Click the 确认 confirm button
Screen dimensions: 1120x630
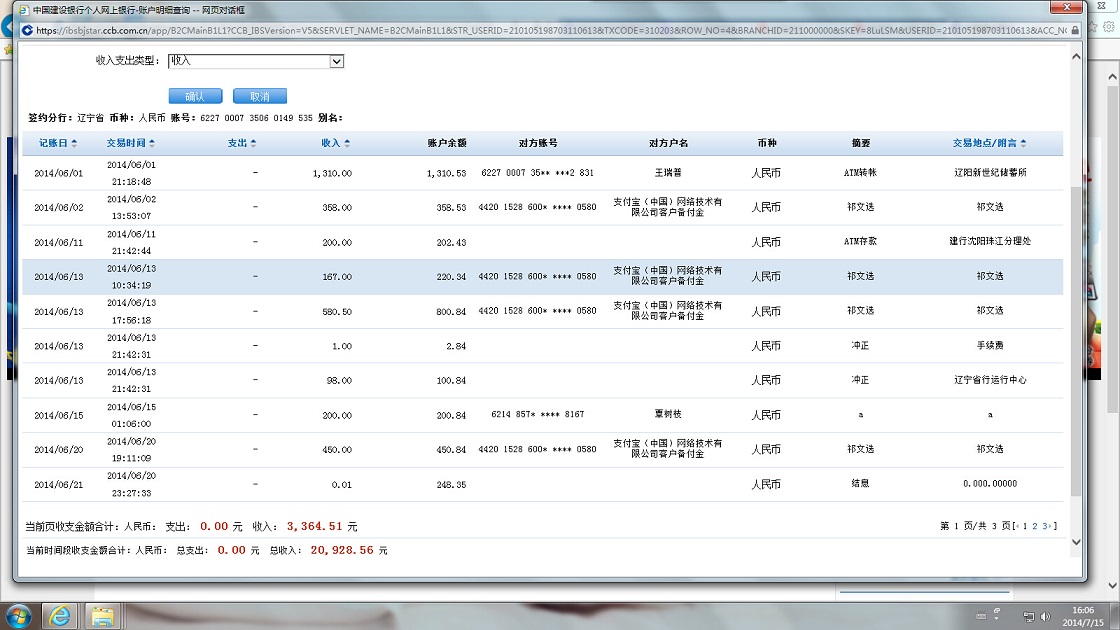tap(195, 96)
